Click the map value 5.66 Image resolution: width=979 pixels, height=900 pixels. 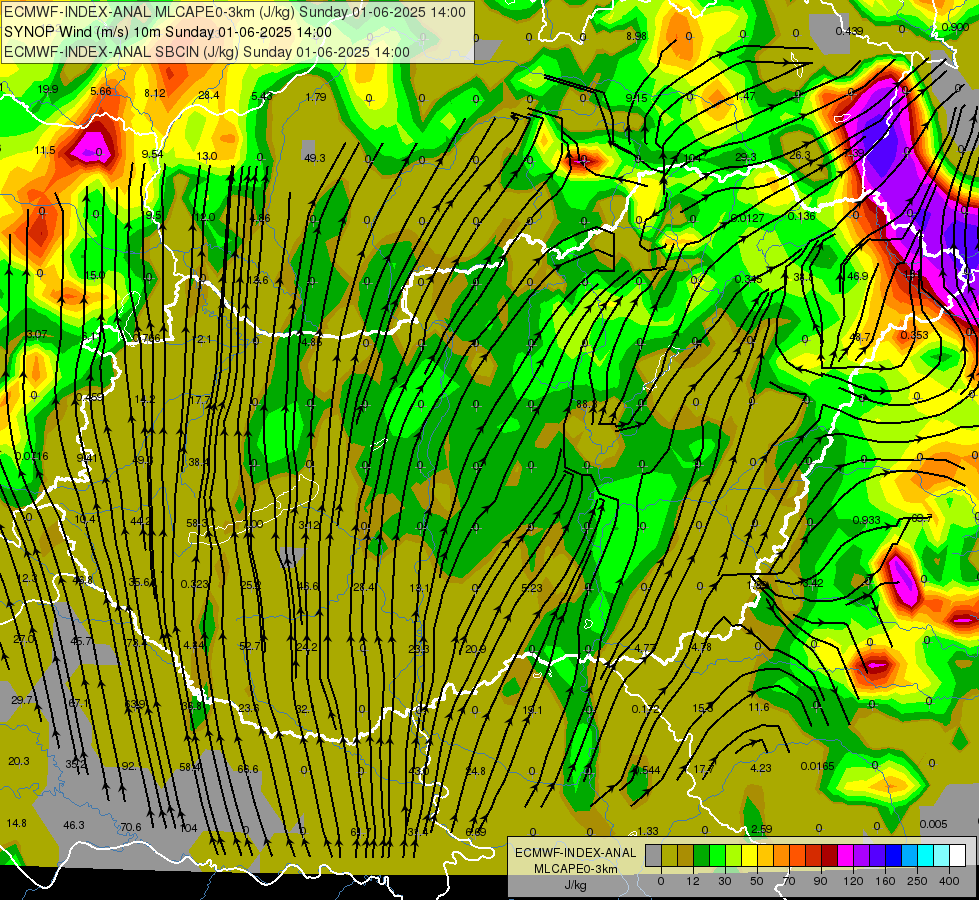pyautogui.click(x=101, y=91)
